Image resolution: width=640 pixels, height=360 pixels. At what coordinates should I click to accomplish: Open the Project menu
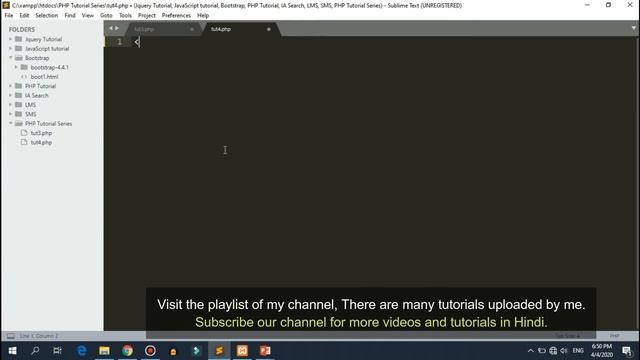pyautogui.click(x=147, y=16)
